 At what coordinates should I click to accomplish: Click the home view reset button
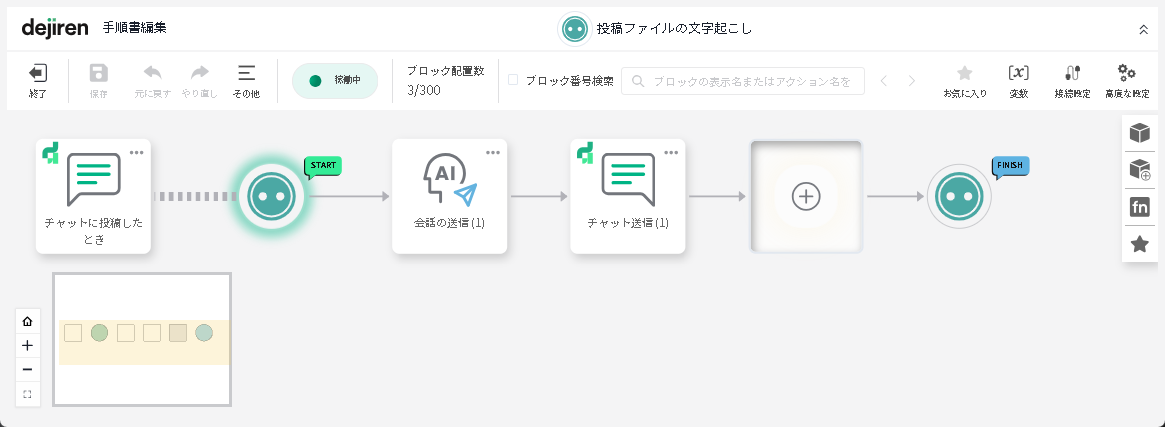pos(27,321)
